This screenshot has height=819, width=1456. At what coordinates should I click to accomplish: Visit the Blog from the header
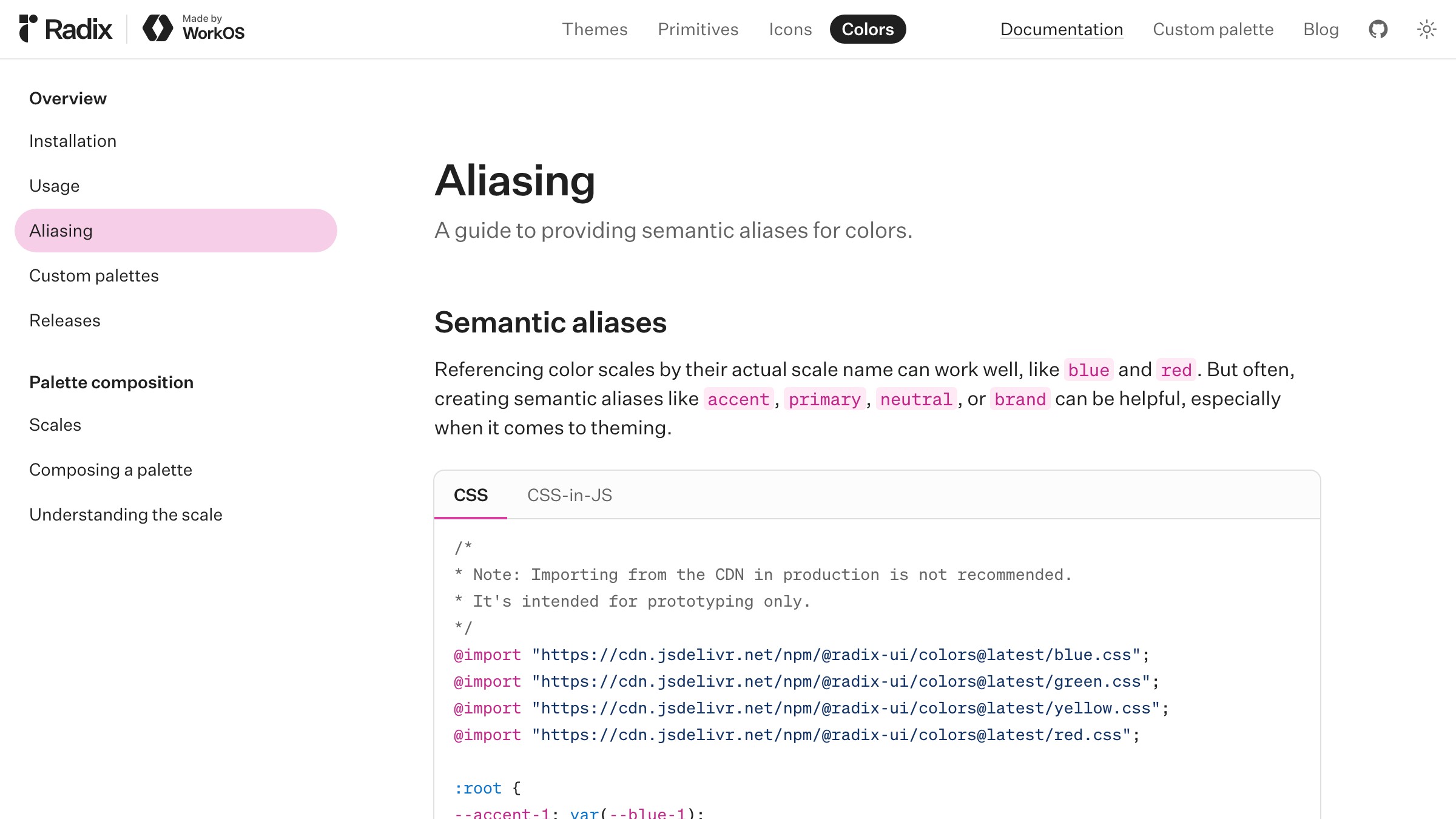pyautogui.click(x=1321, y=29)
